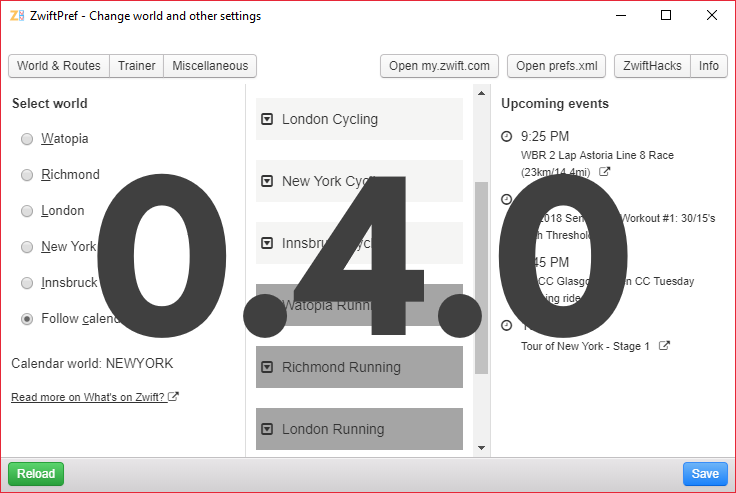Select the Richmond world radio button
The height and width of the screenshot is (493, 736).
point(27,175)
